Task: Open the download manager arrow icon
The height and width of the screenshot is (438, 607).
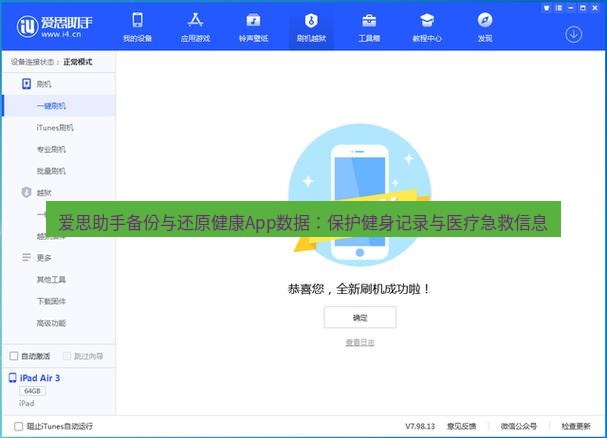Action: (573, 34)
